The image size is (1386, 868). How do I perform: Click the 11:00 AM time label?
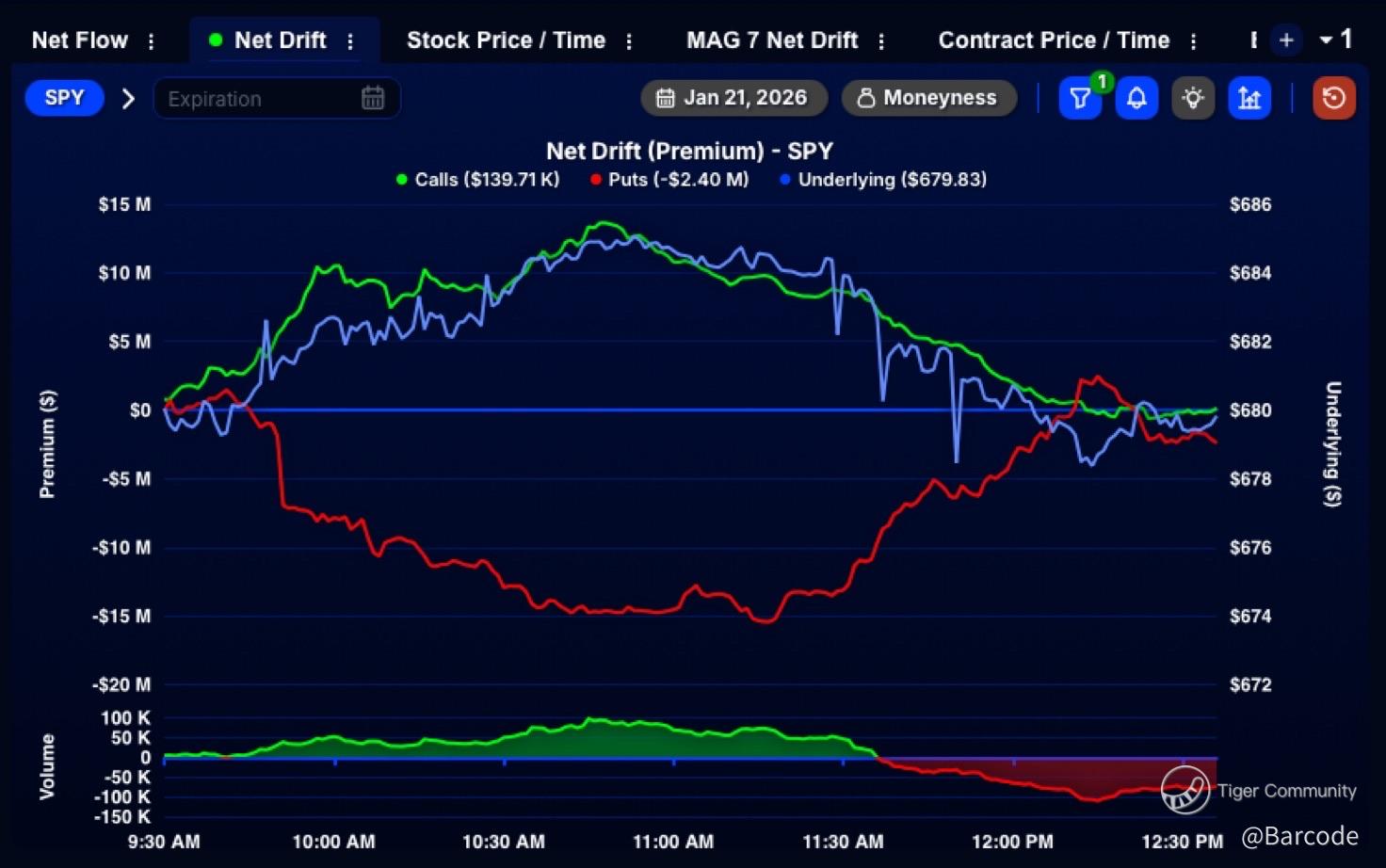click(x=673, y=842)
